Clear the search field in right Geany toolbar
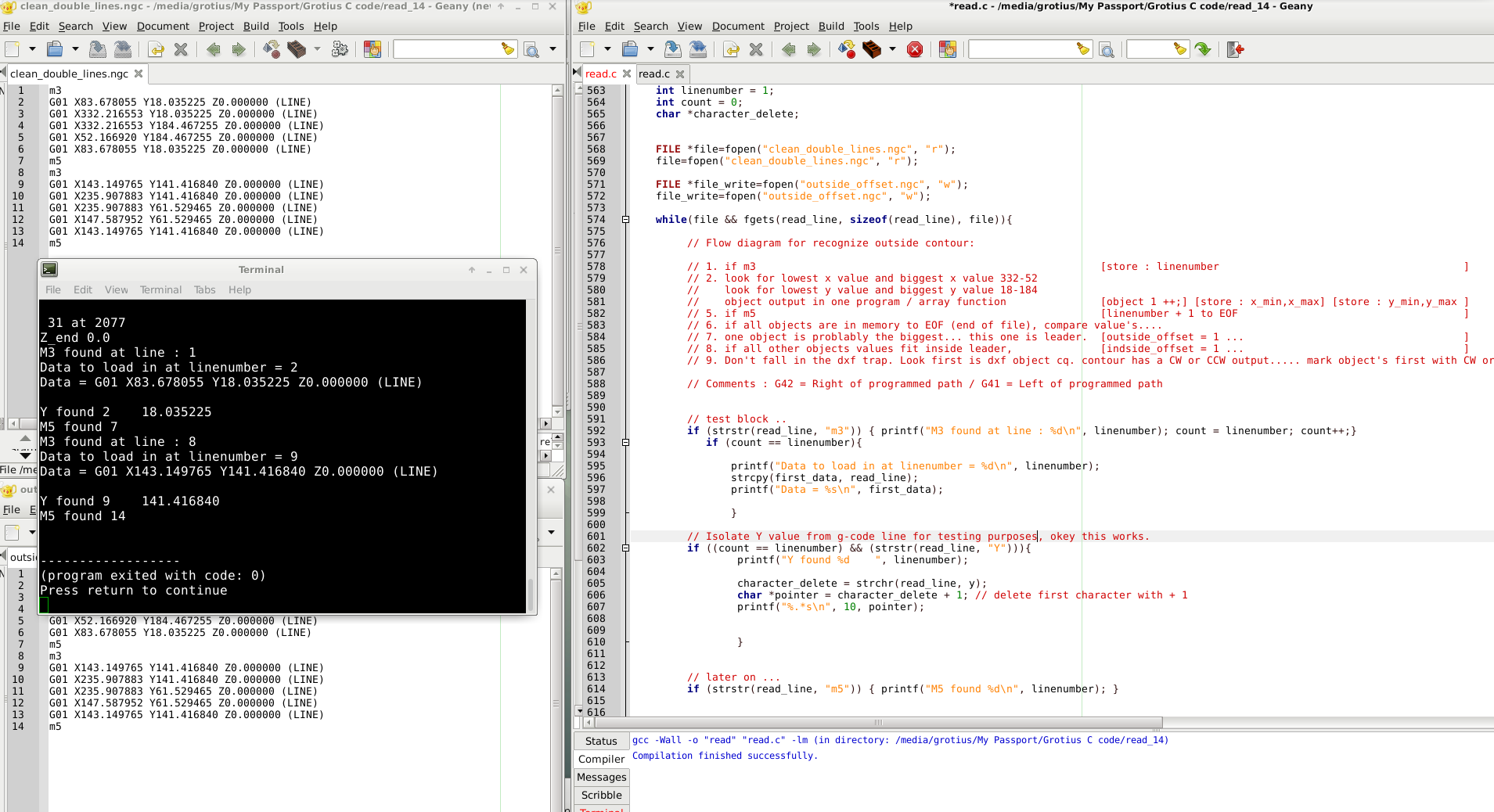The width and height of the screenshot is (1494, 812). tap(1083, 49)
